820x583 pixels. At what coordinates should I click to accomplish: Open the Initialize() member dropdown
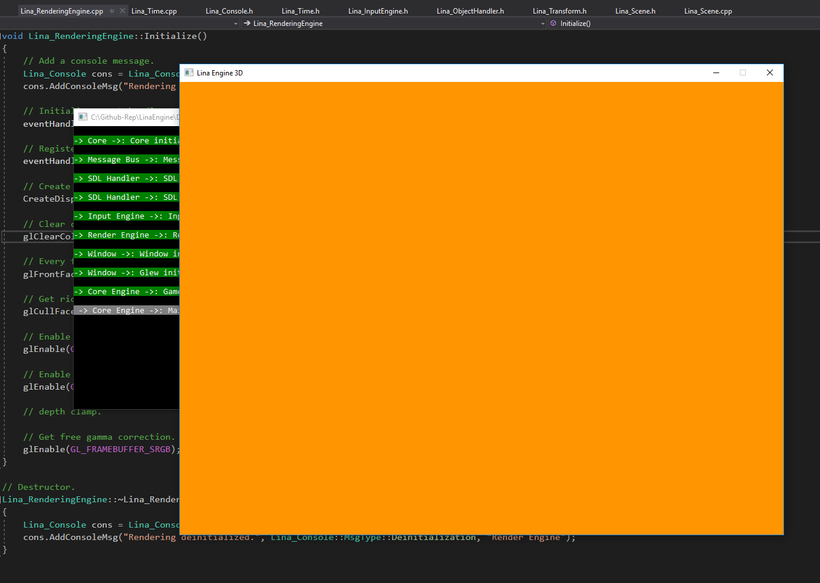click(x=683, y=24)
